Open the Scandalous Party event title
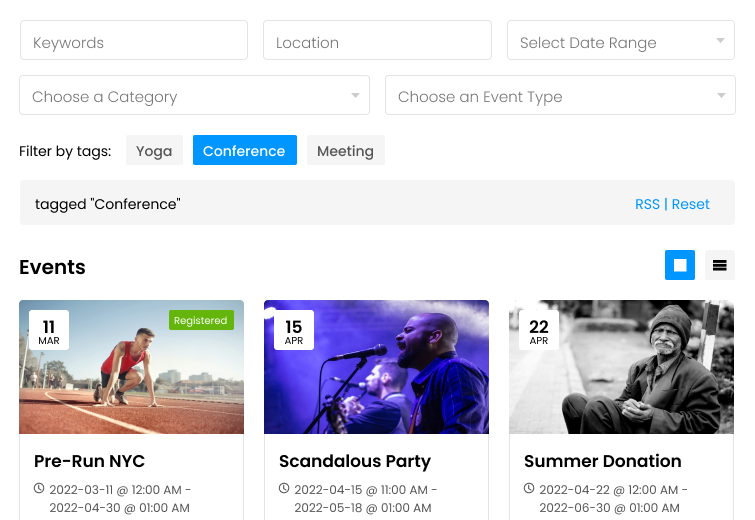Viewport: 755px width, 520px height. pyautogui.click(x=355, y=461)
